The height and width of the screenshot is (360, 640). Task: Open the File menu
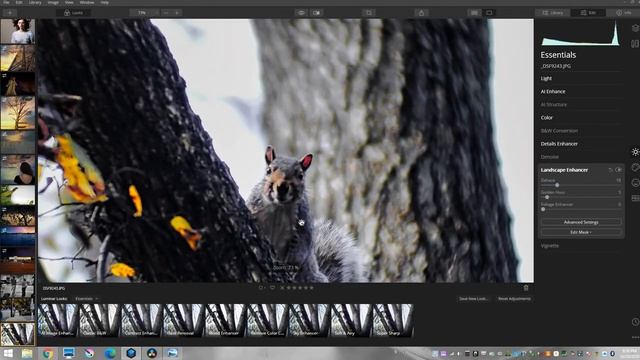(6, 2)
